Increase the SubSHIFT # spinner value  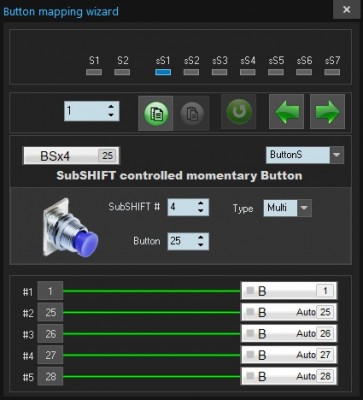[x=201, y=203]
